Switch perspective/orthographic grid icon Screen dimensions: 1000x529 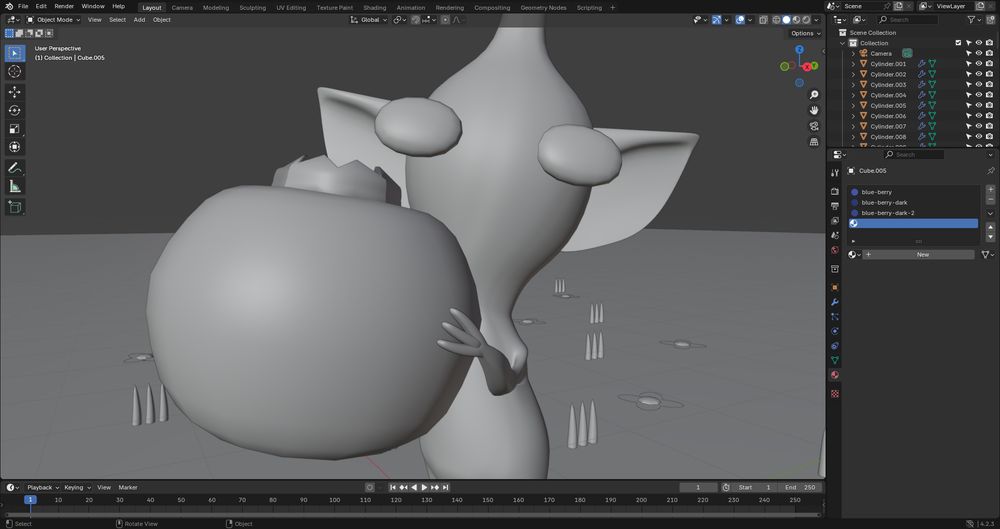coord(814,142)
